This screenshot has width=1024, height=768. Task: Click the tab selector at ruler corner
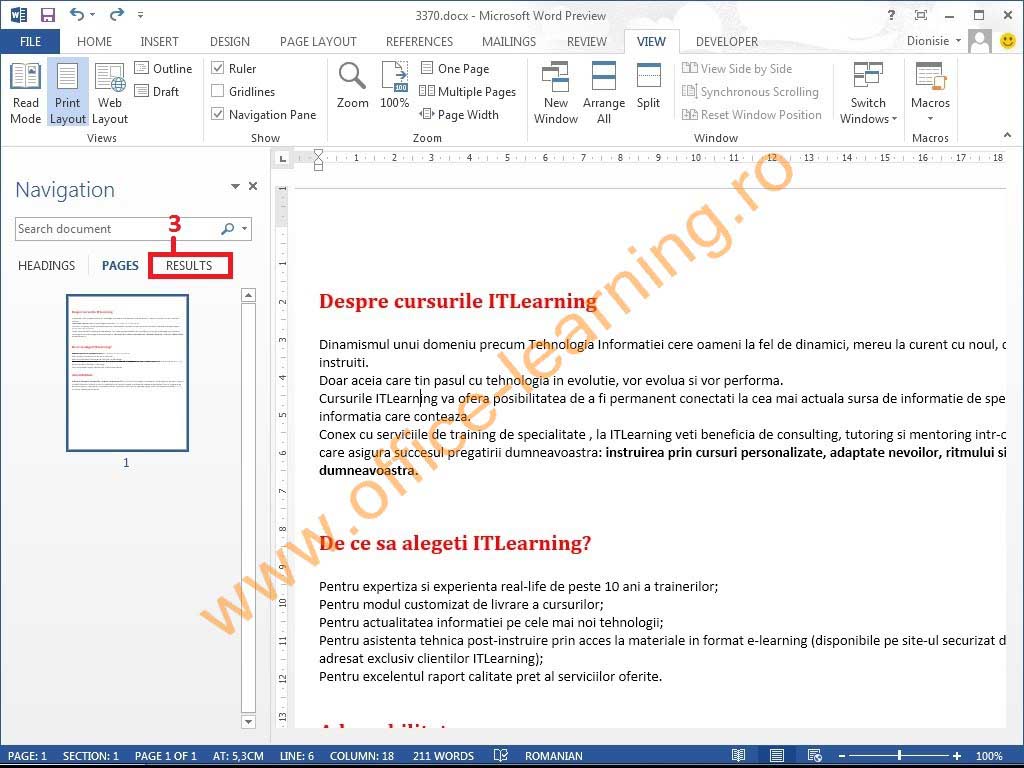(x=282, y=158)
